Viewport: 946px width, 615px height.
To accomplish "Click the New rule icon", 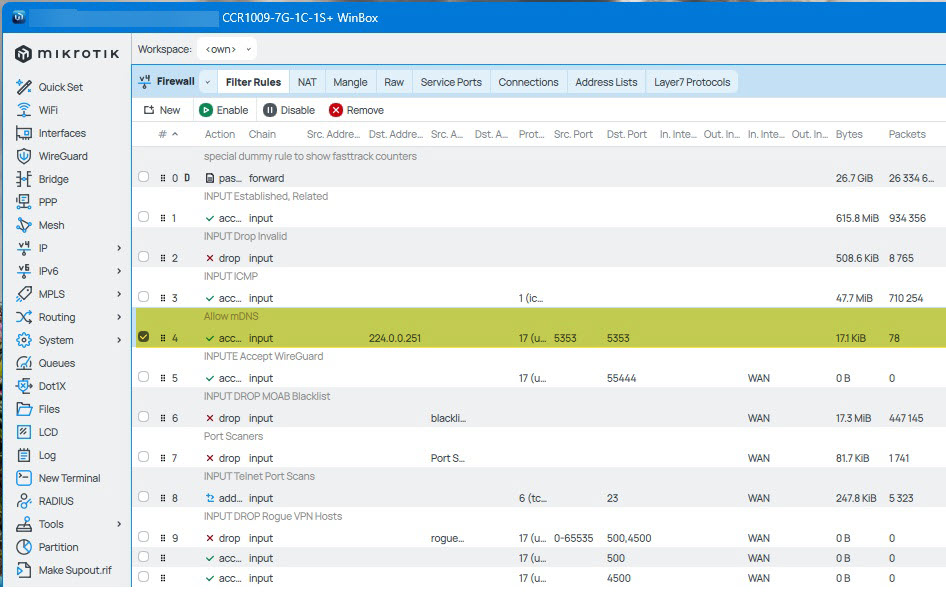I will [x=148, y=110].
